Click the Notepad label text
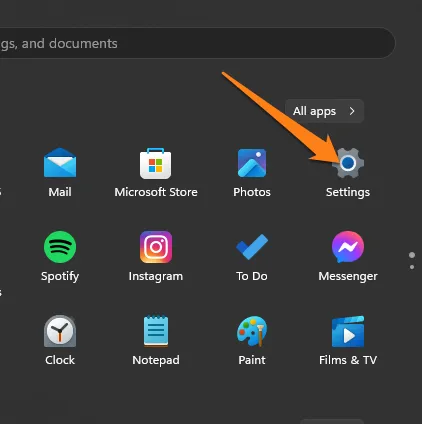Image resolution: width=422 pixels, height=424 pixels. (156, 360)
